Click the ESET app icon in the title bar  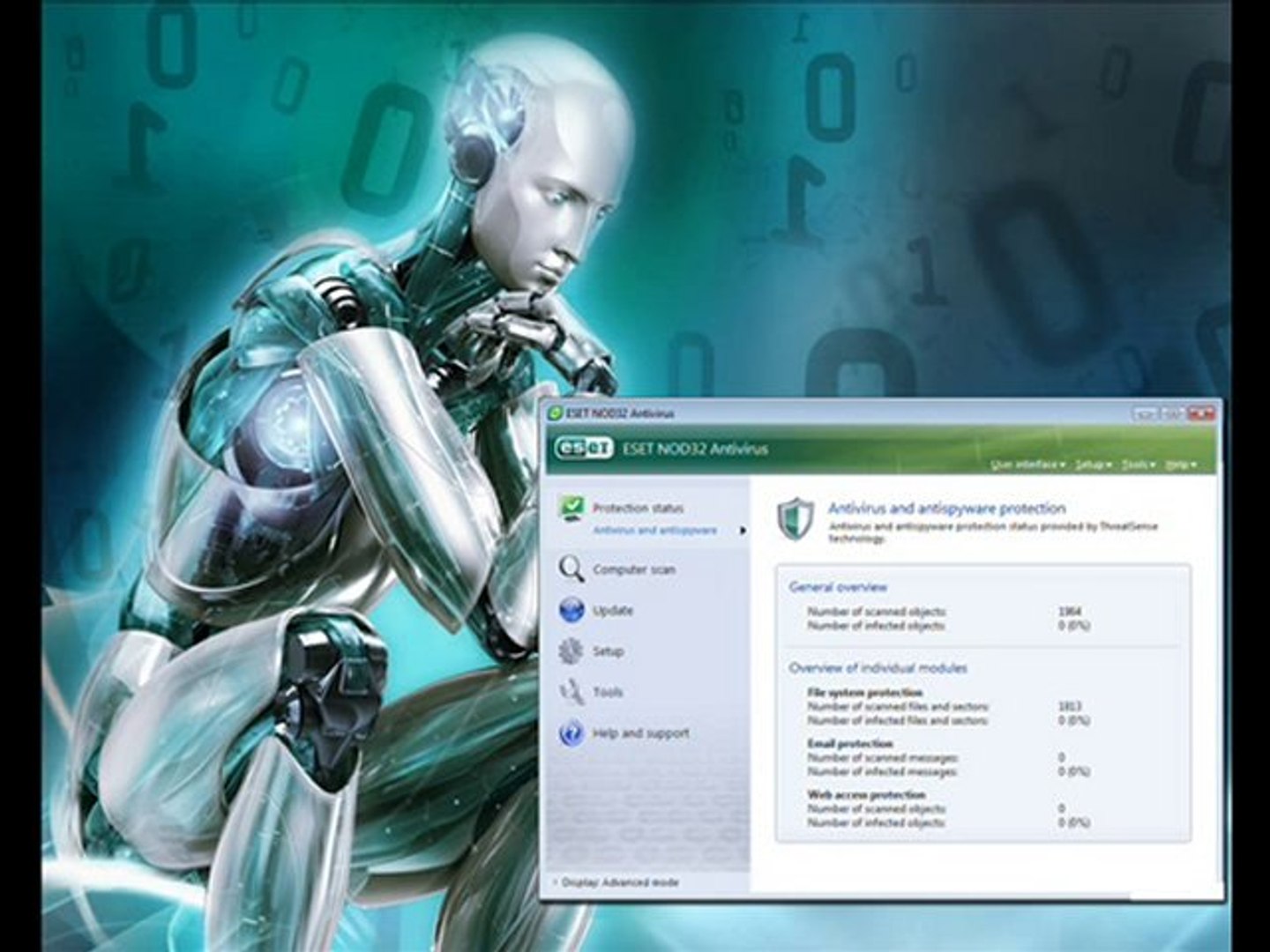coord(556,413)
